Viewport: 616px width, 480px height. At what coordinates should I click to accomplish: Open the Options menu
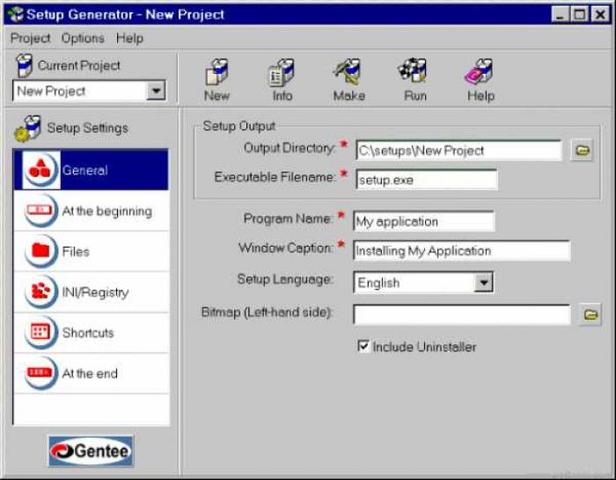click(x=83, y=38)
